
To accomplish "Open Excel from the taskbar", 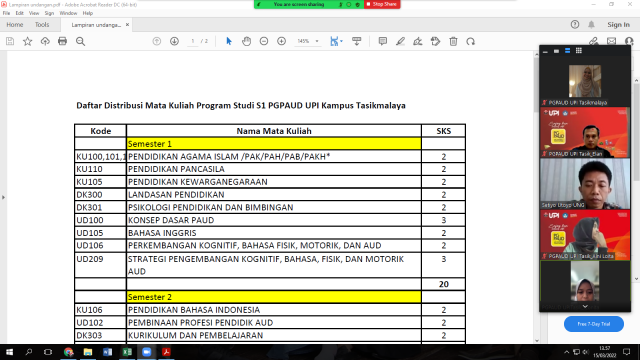I will click(x=127, y=352).
